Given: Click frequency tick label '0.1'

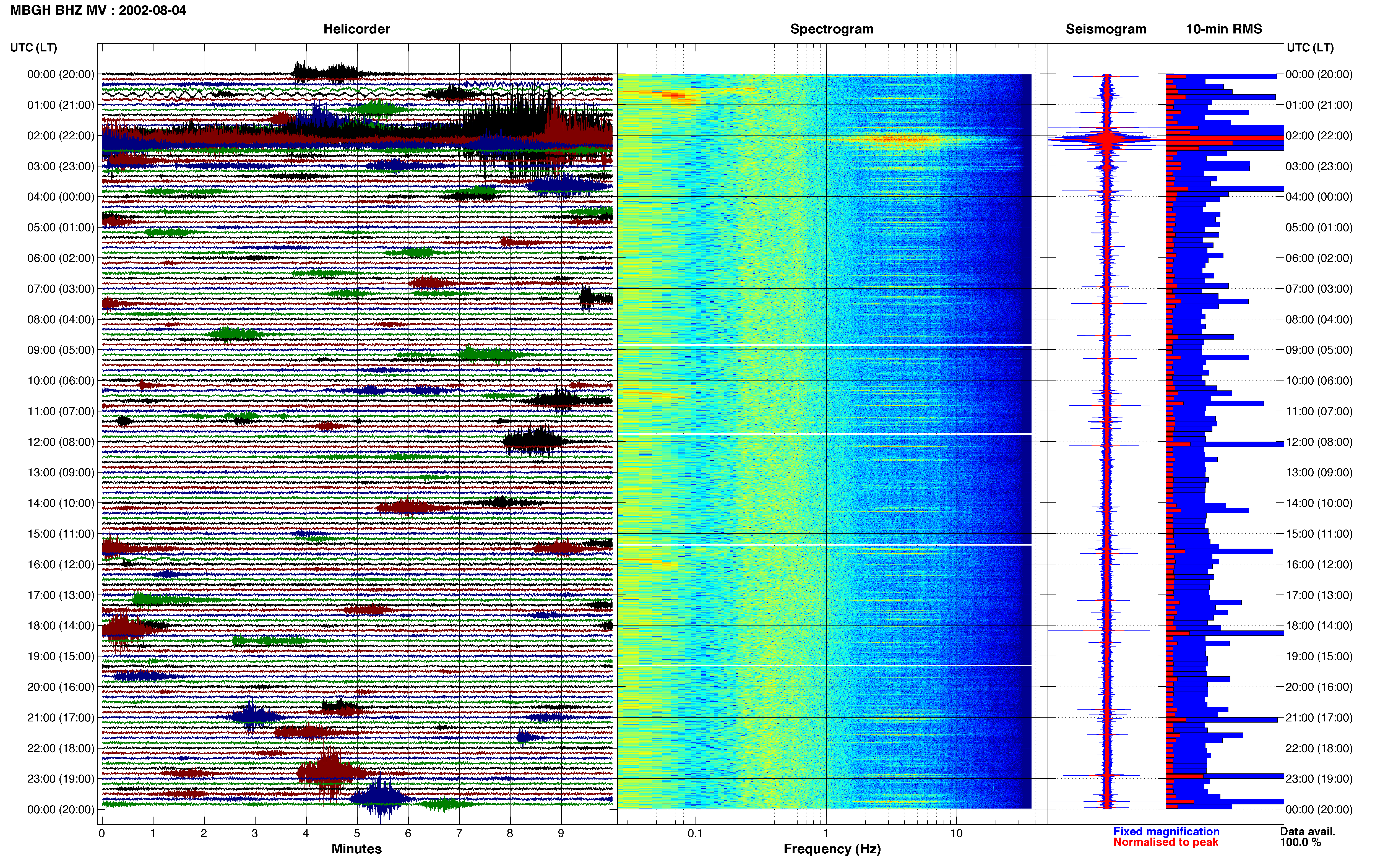Looking at the screenshot, I should pos(695,833).
